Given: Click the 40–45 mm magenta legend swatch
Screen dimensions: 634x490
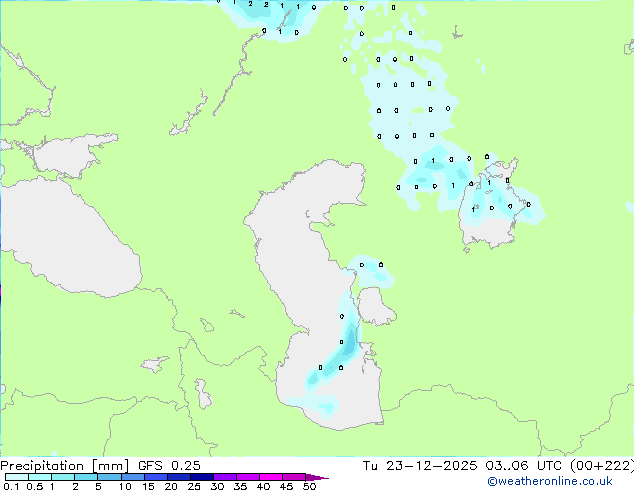Looking at the screenshot, I should coord(271,477).
